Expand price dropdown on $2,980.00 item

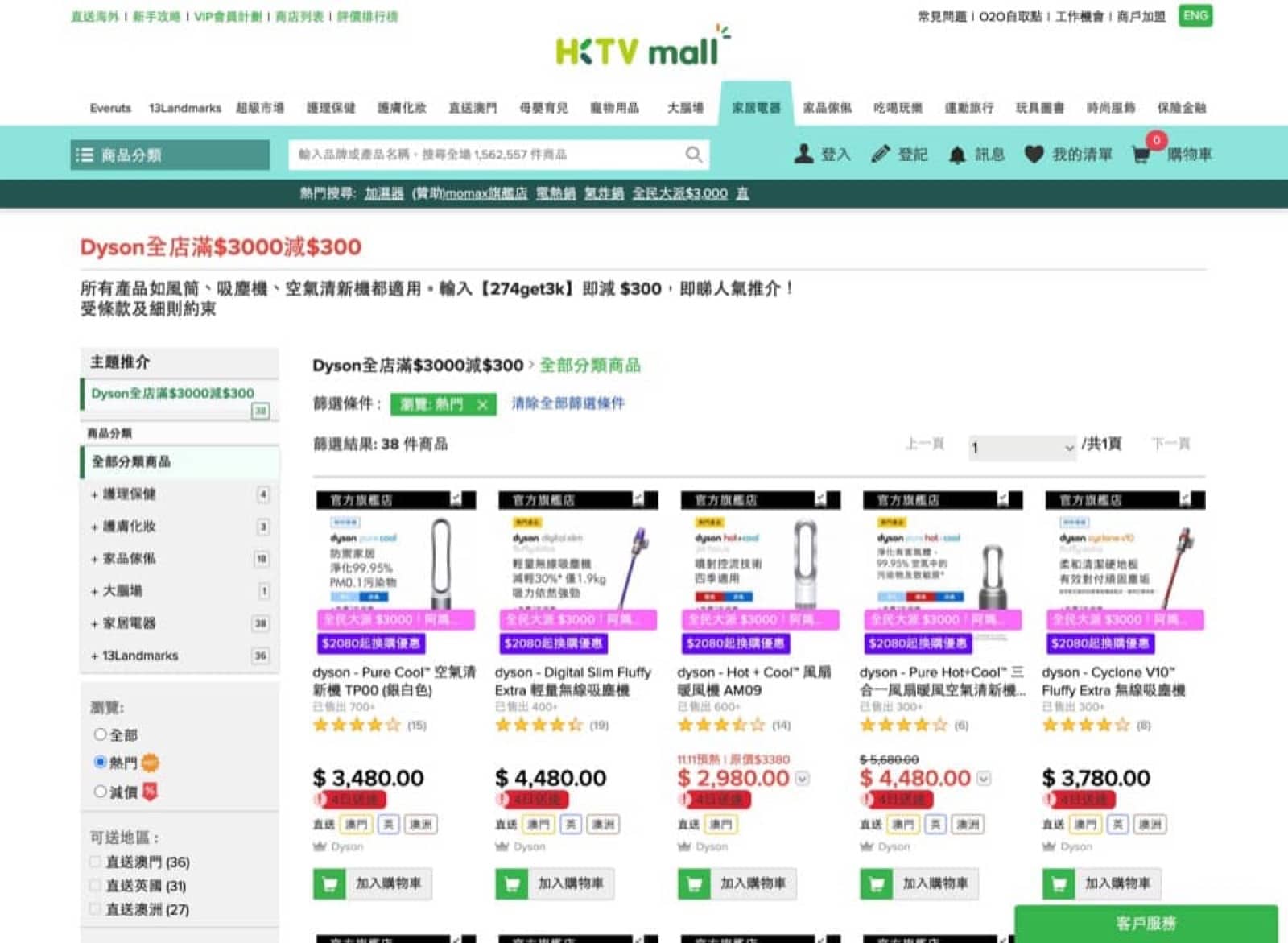point(802,779)
